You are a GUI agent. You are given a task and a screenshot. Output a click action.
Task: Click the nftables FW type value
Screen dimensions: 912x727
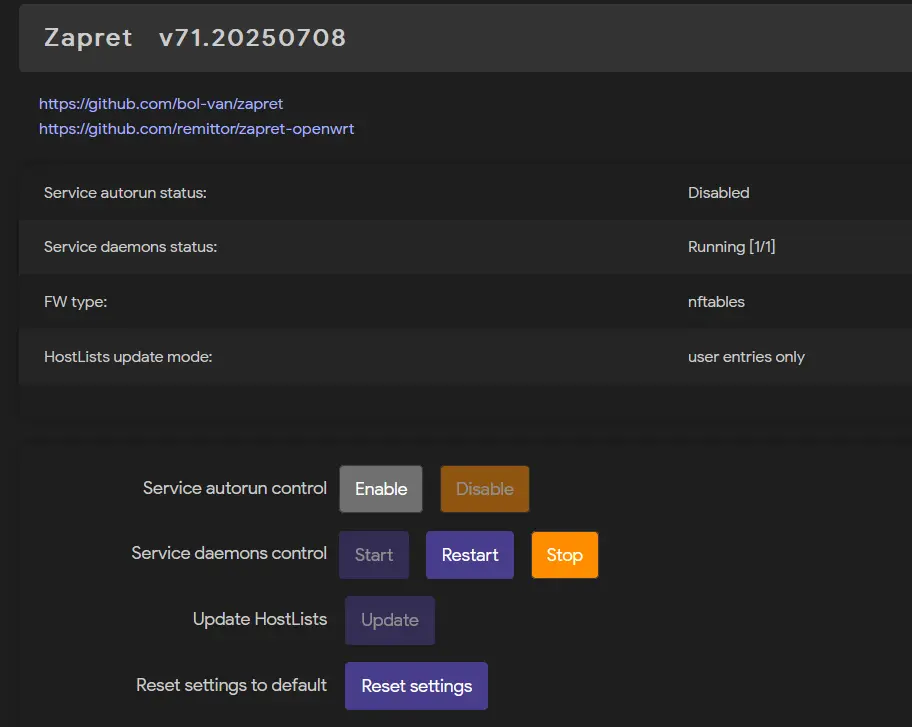(x=717, y=302)
